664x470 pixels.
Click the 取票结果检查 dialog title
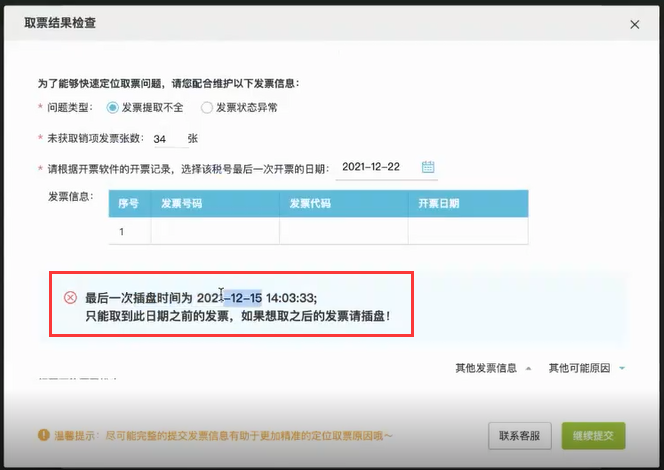coord(60,23)
